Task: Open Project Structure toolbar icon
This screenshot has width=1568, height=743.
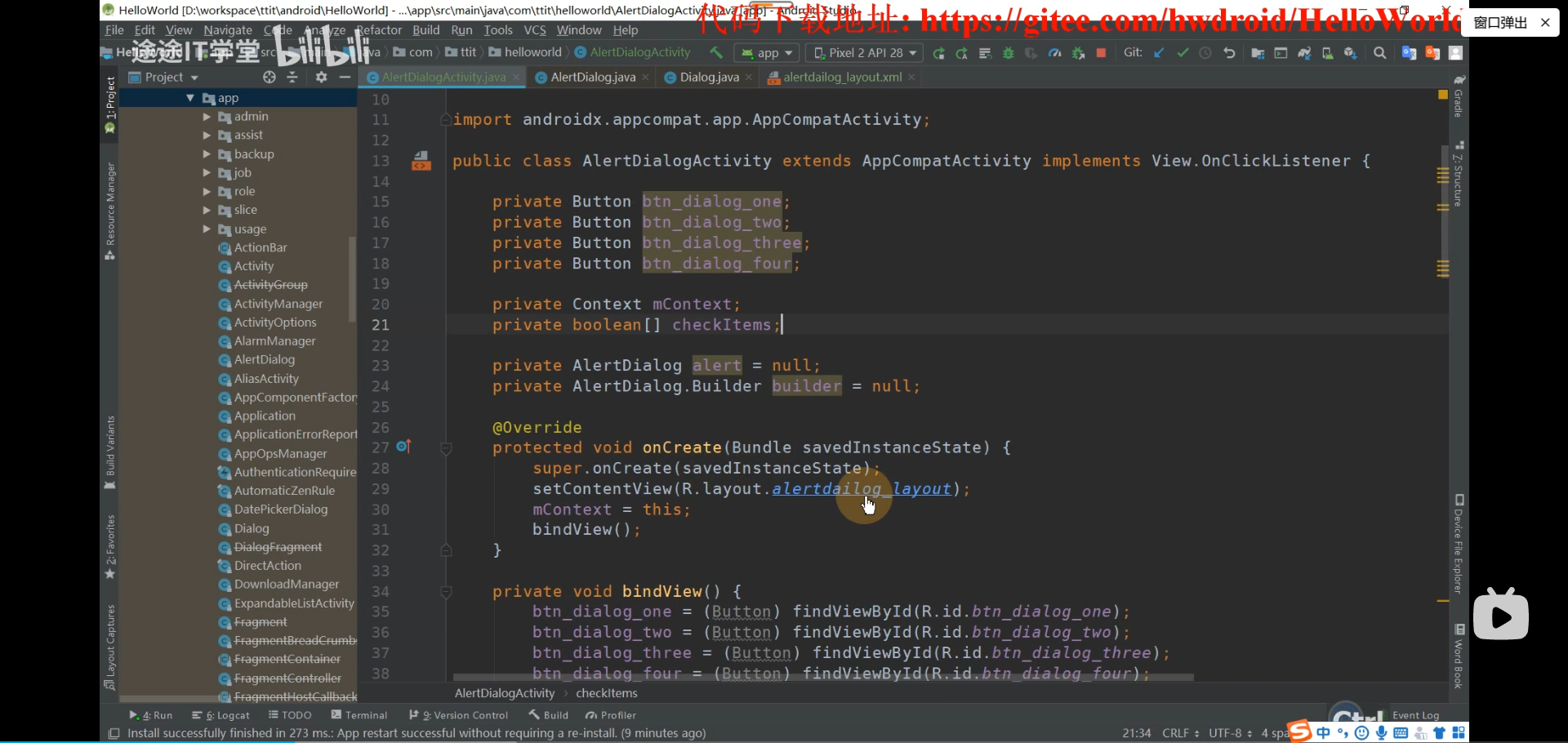Action: pyautogui.click(x=1258, y=53)
